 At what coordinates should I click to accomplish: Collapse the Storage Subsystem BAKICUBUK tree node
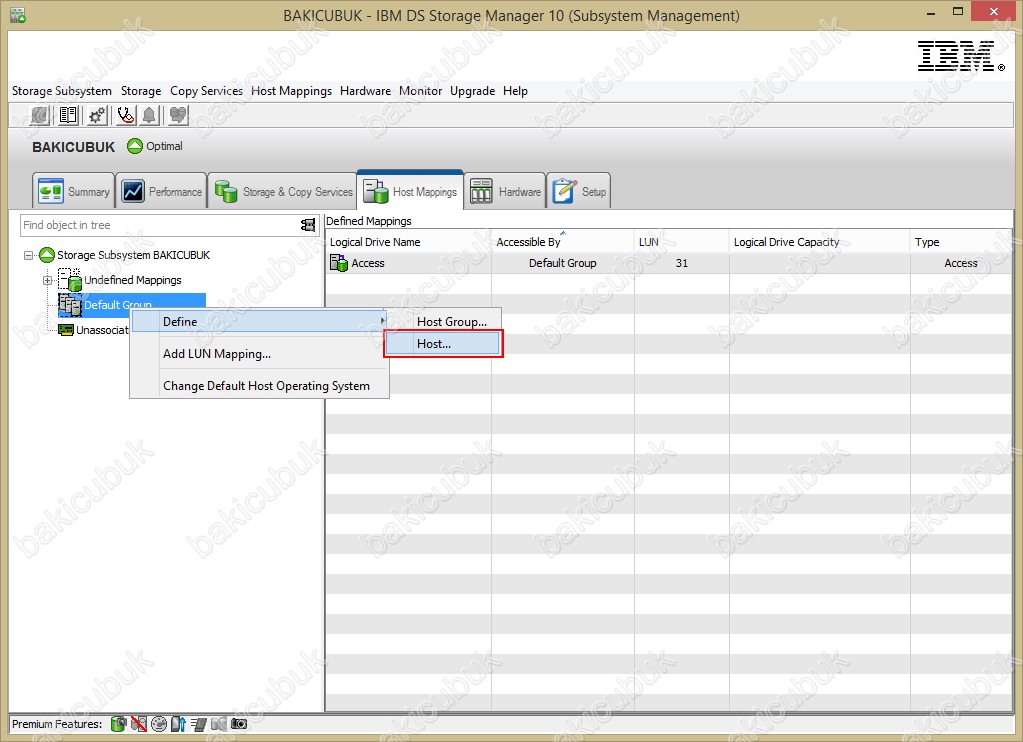(x=29, y=255)
